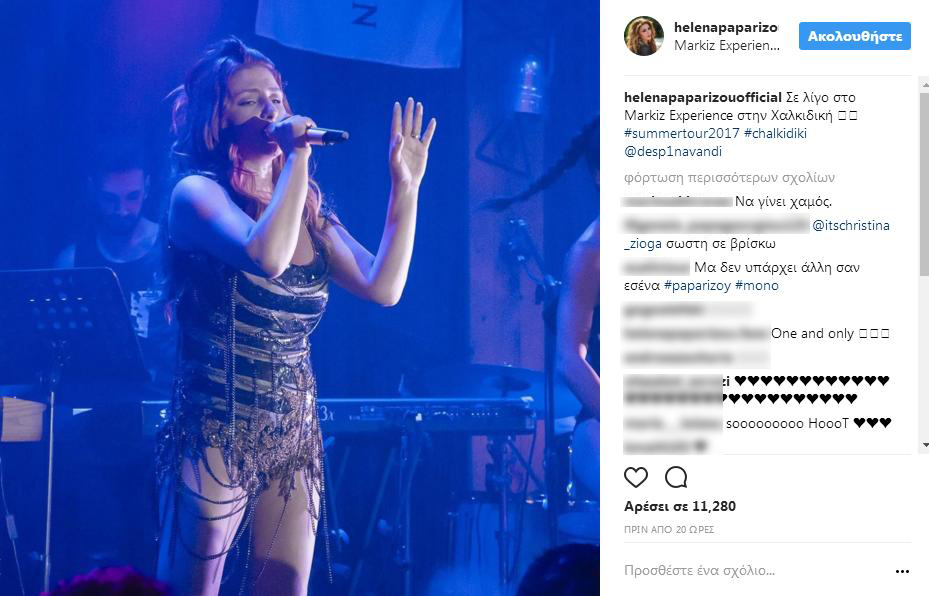Open the Markiz Experience location link

point(727,46)
